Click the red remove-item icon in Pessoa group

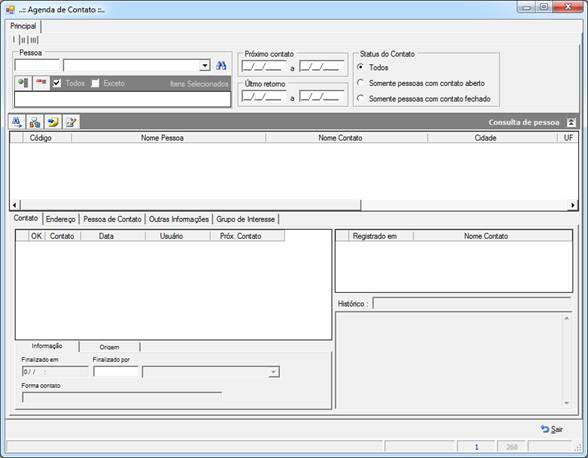click(x=41, y=83)
